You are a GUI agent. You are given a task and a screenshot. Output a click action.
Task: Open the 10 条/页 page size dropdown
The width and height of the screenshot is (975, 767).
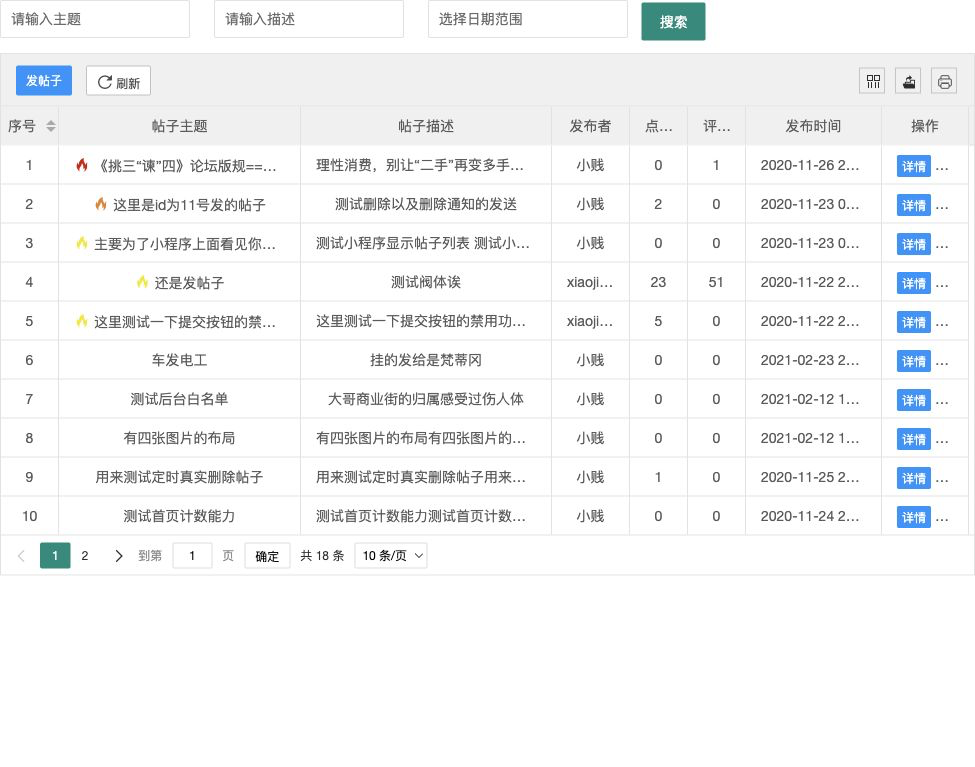tap(391, 555)
